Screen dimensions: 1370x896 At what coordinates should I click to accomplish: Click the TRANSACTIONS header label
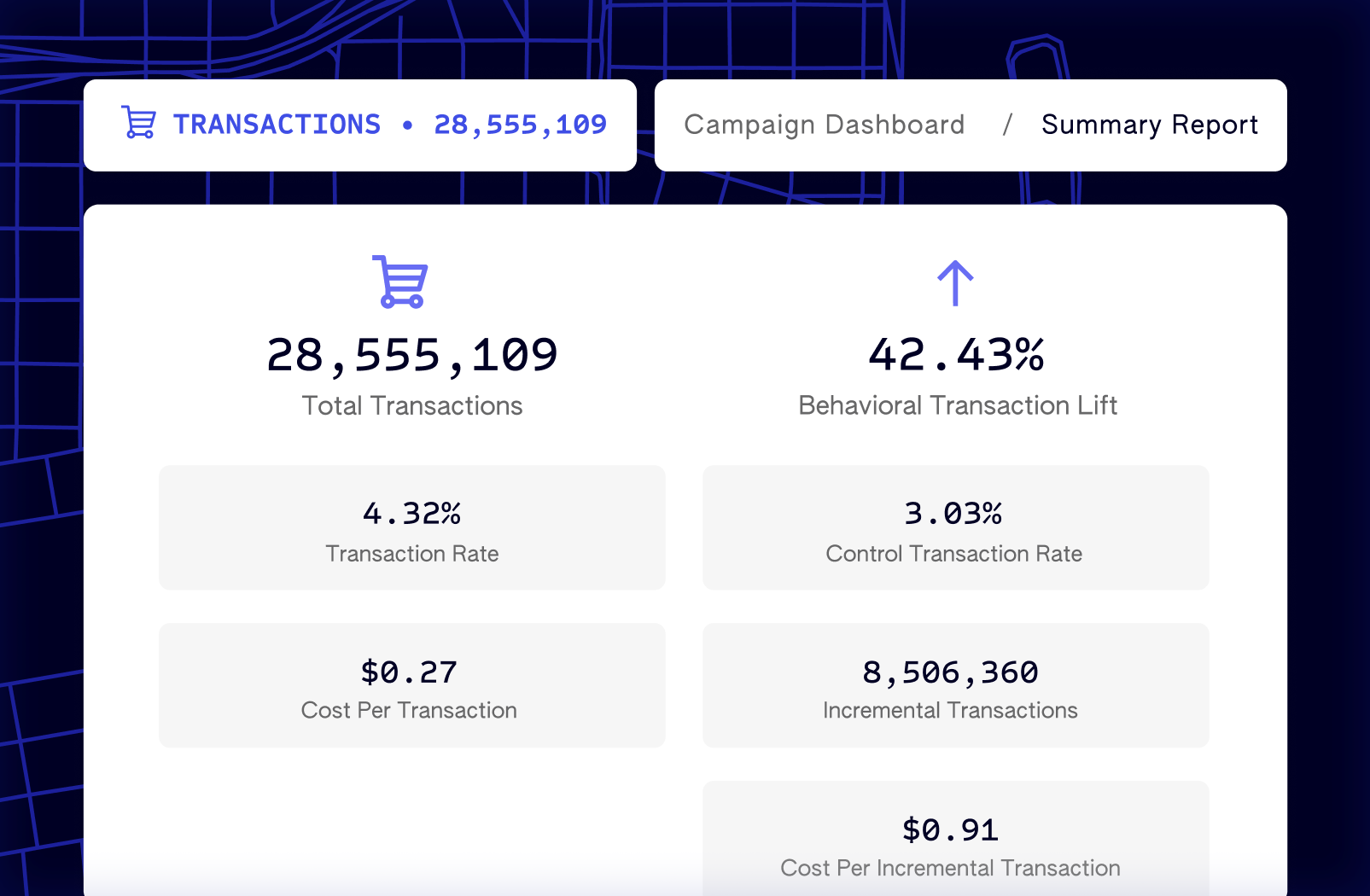[277, 125]
